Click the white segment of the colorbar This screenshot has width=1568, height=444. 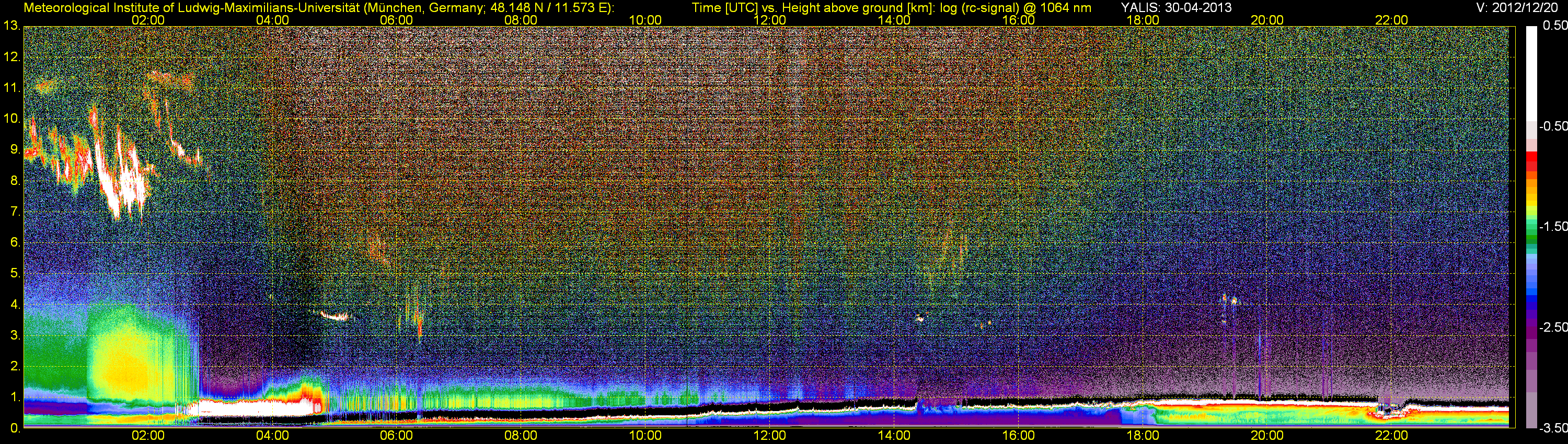pos(1531,73)
